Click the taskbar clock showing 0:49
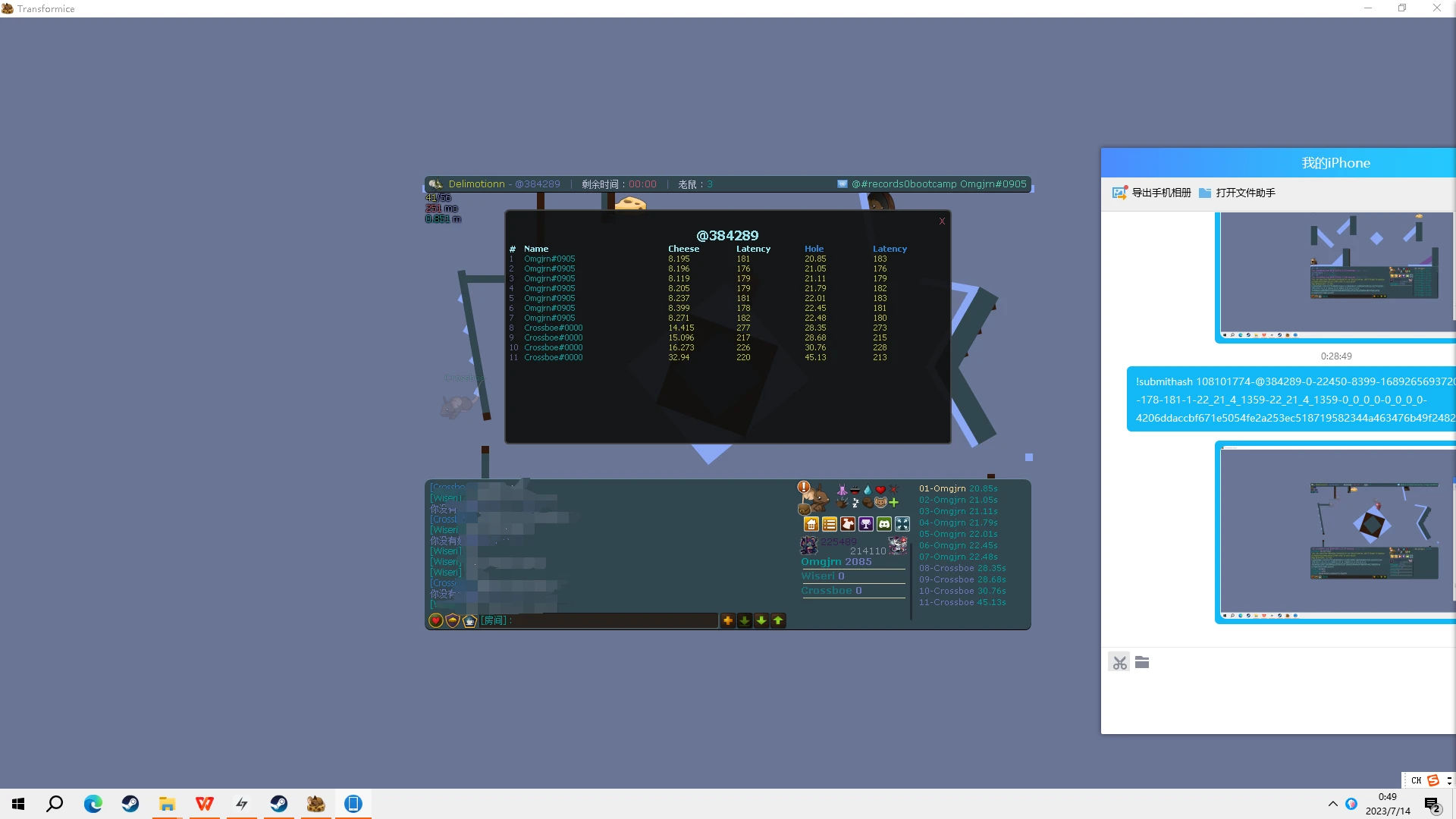Viewport: 1456px width, 819px height. point(1388,804)
